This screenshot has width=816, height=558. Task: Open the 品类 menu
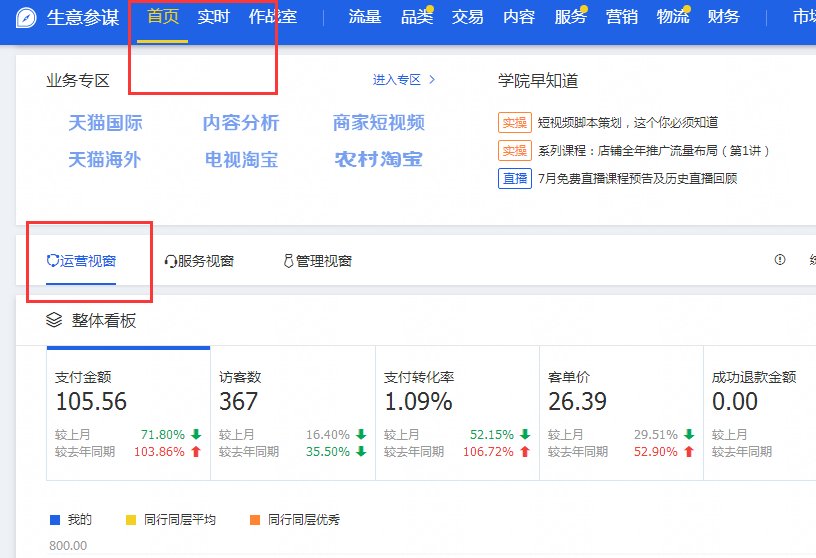coord(417,17)
